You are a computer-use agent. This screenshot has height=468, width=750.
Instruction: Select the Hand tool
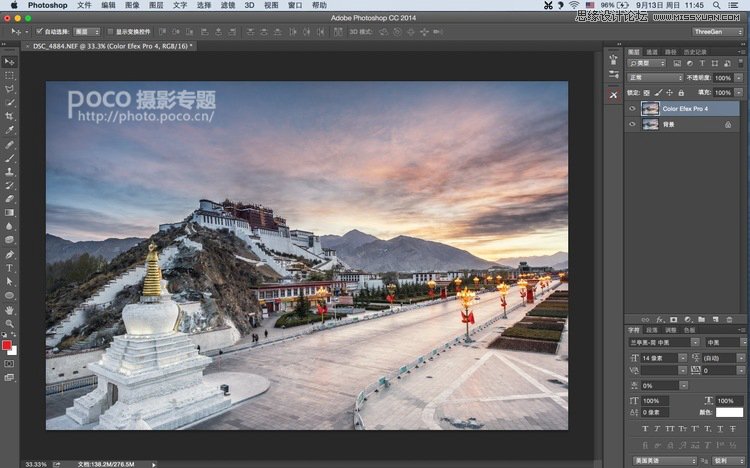(9, 310)
